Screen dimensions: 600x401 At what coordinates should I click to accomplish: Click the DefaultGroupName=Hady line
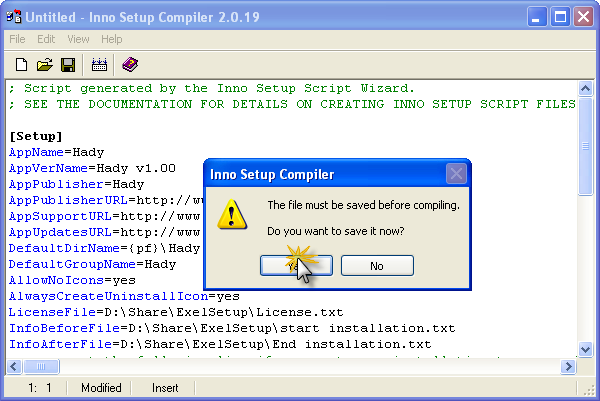point(92,265)
